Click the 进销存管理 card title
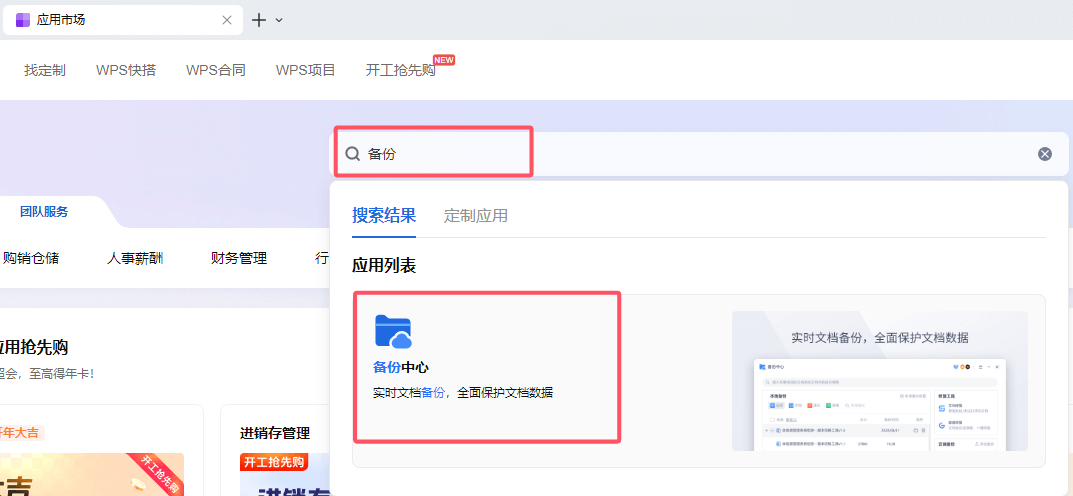 point(275,433)
